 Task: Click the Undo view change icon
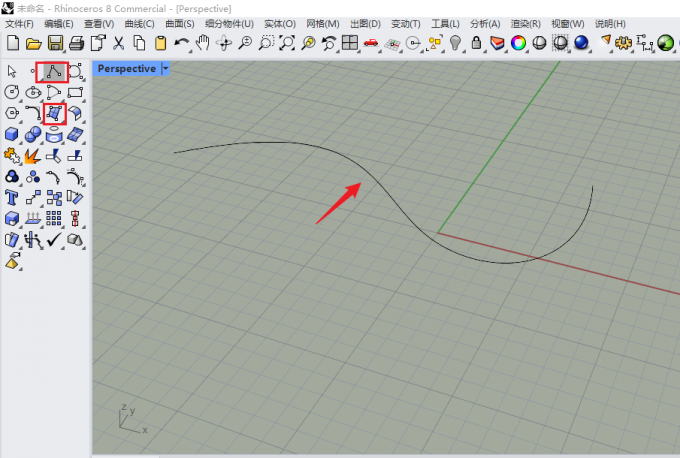click(329, 43)
